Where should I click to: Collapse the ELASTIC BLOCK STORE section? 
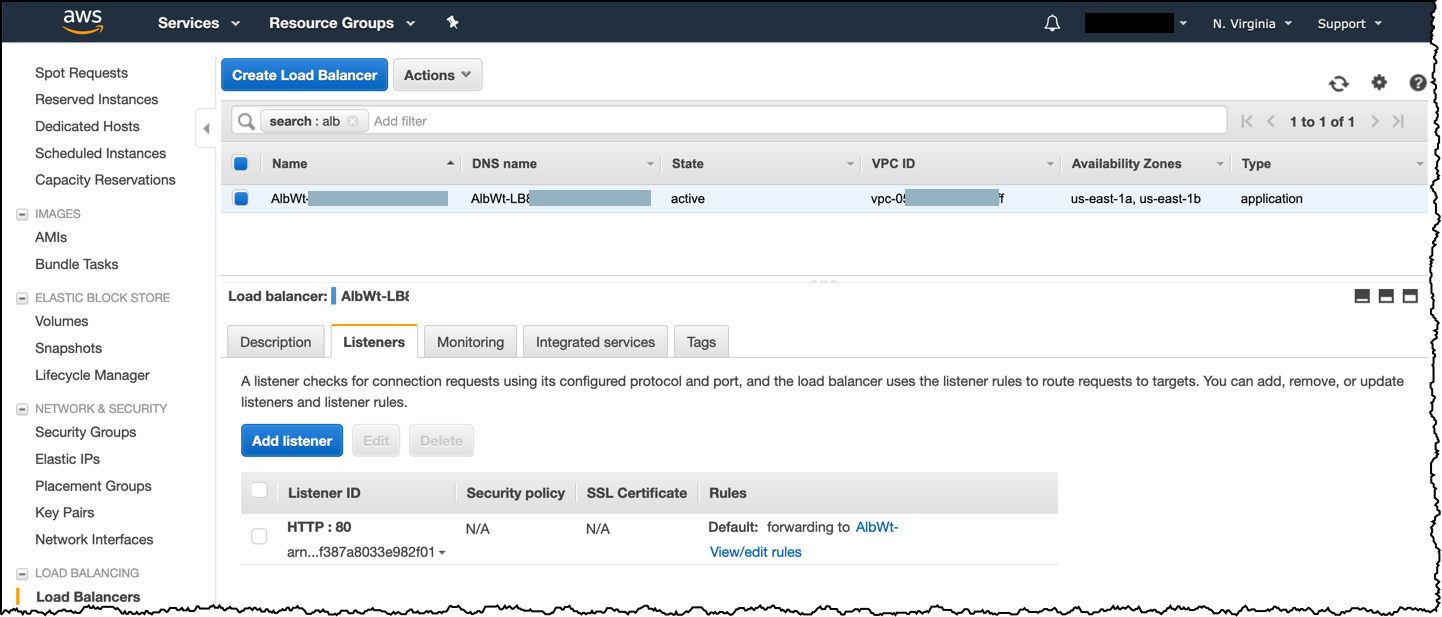23,298
